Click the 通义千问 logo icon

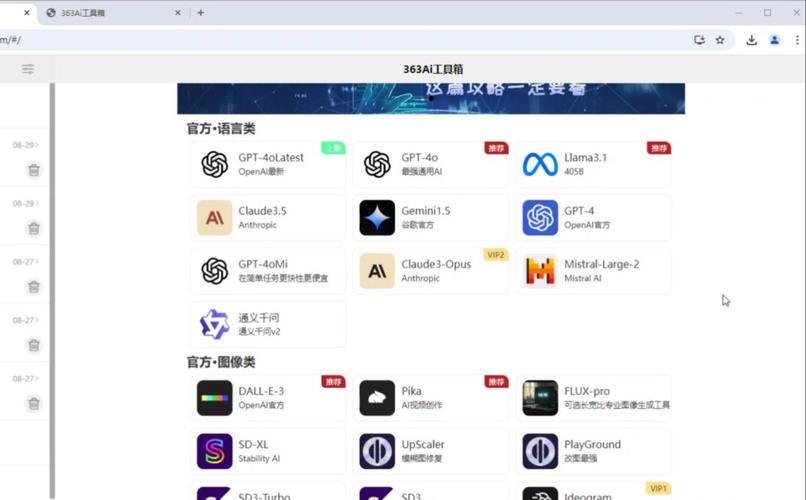pyautogui.click(x=214, y=324)
